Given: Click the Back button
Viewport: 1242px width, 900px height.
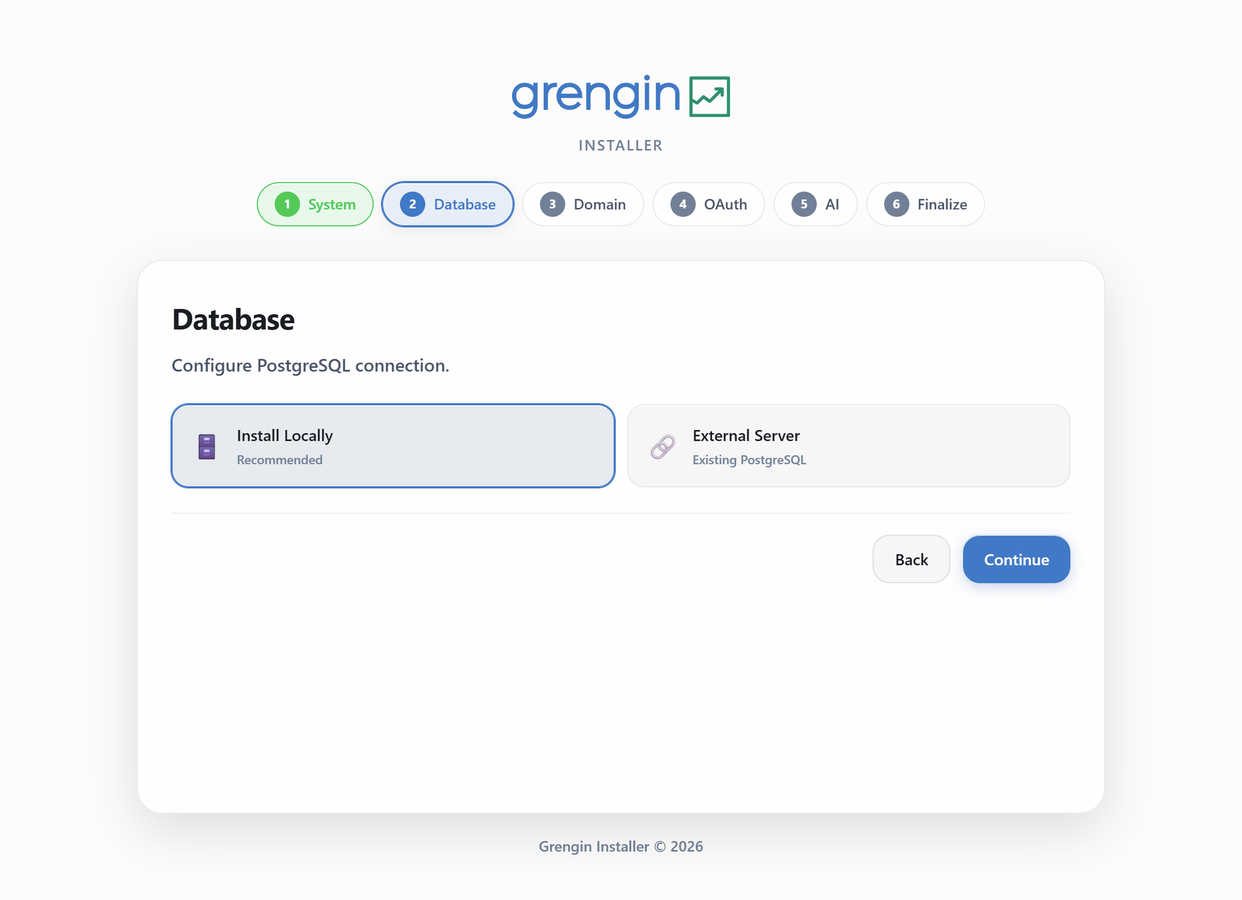Looking at the screenshot, I should tap(911, 559).
